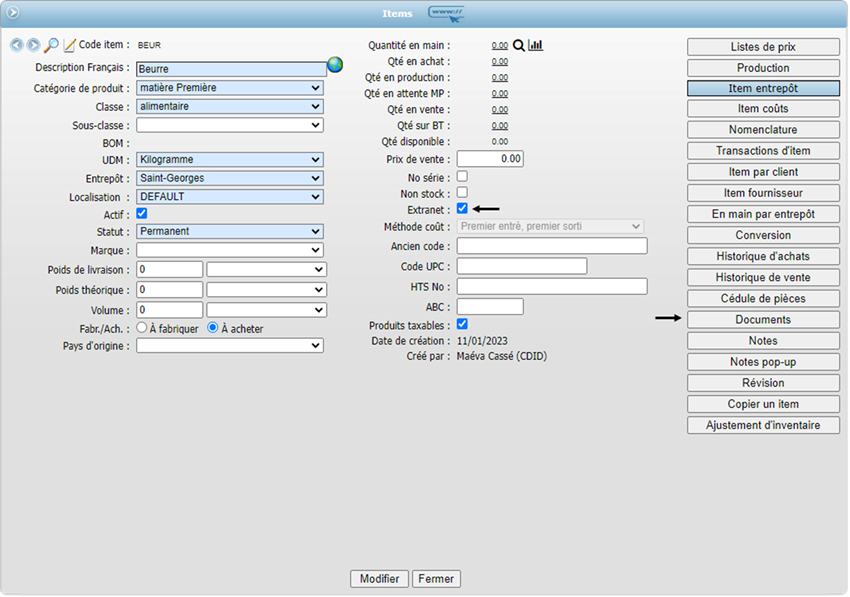Open the Catégorie de produit dropdown

click(230, 88)
